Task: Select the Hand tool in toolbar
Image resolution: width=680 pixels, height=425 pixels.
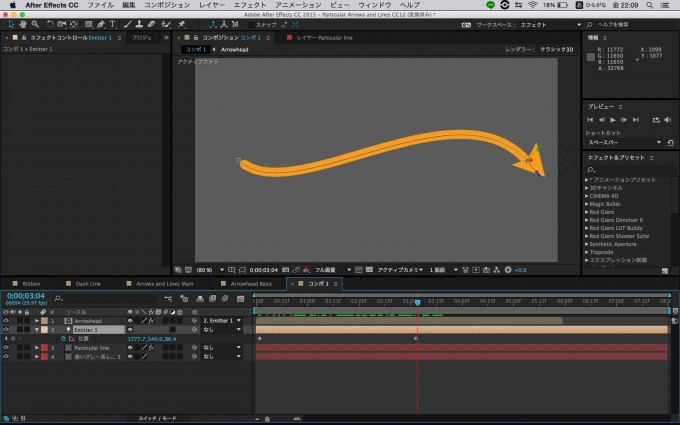Action: click(24, 24)
